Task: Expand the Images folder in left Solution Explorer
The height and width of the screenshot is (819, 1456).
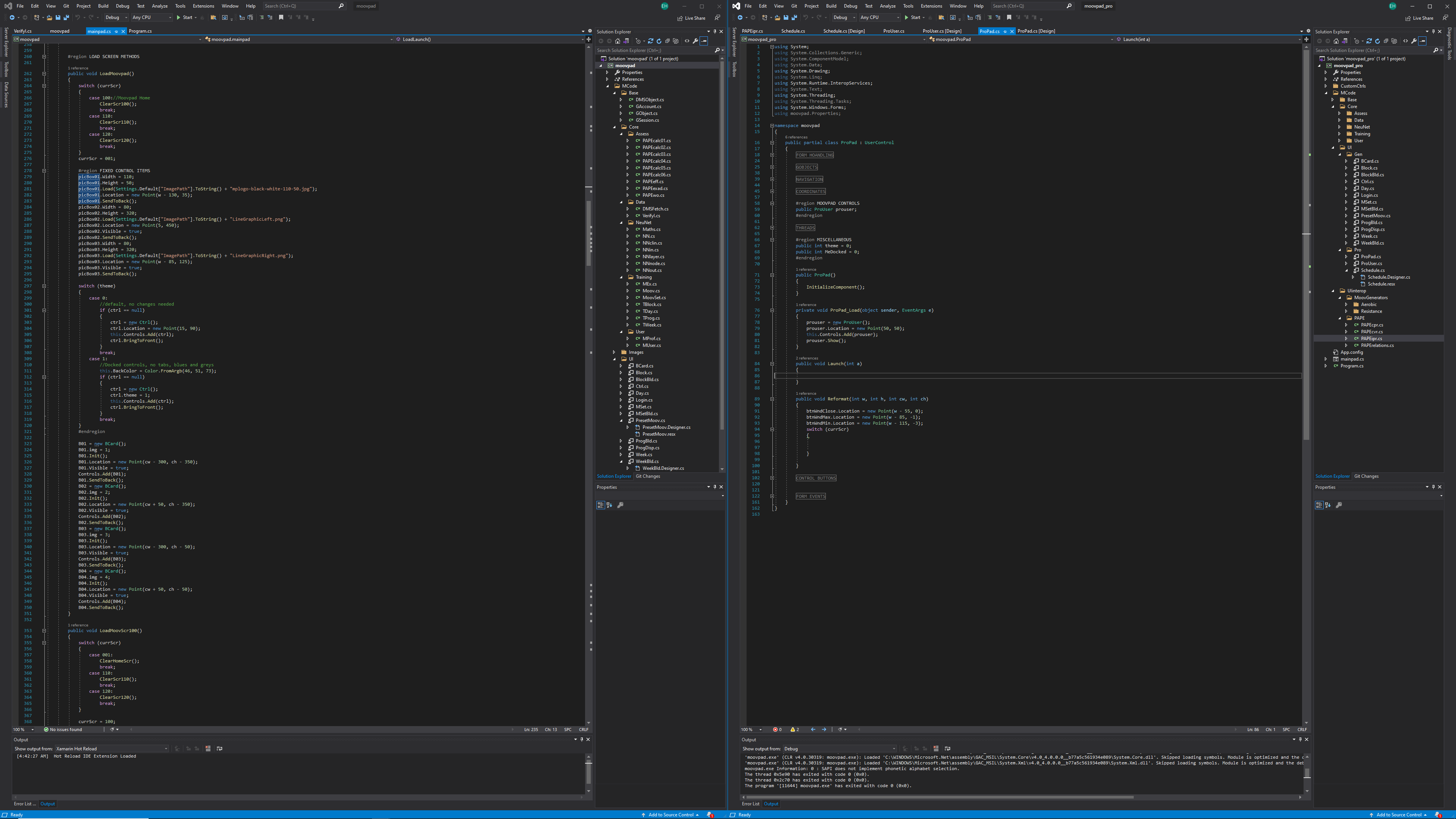Action: [614, 352]
